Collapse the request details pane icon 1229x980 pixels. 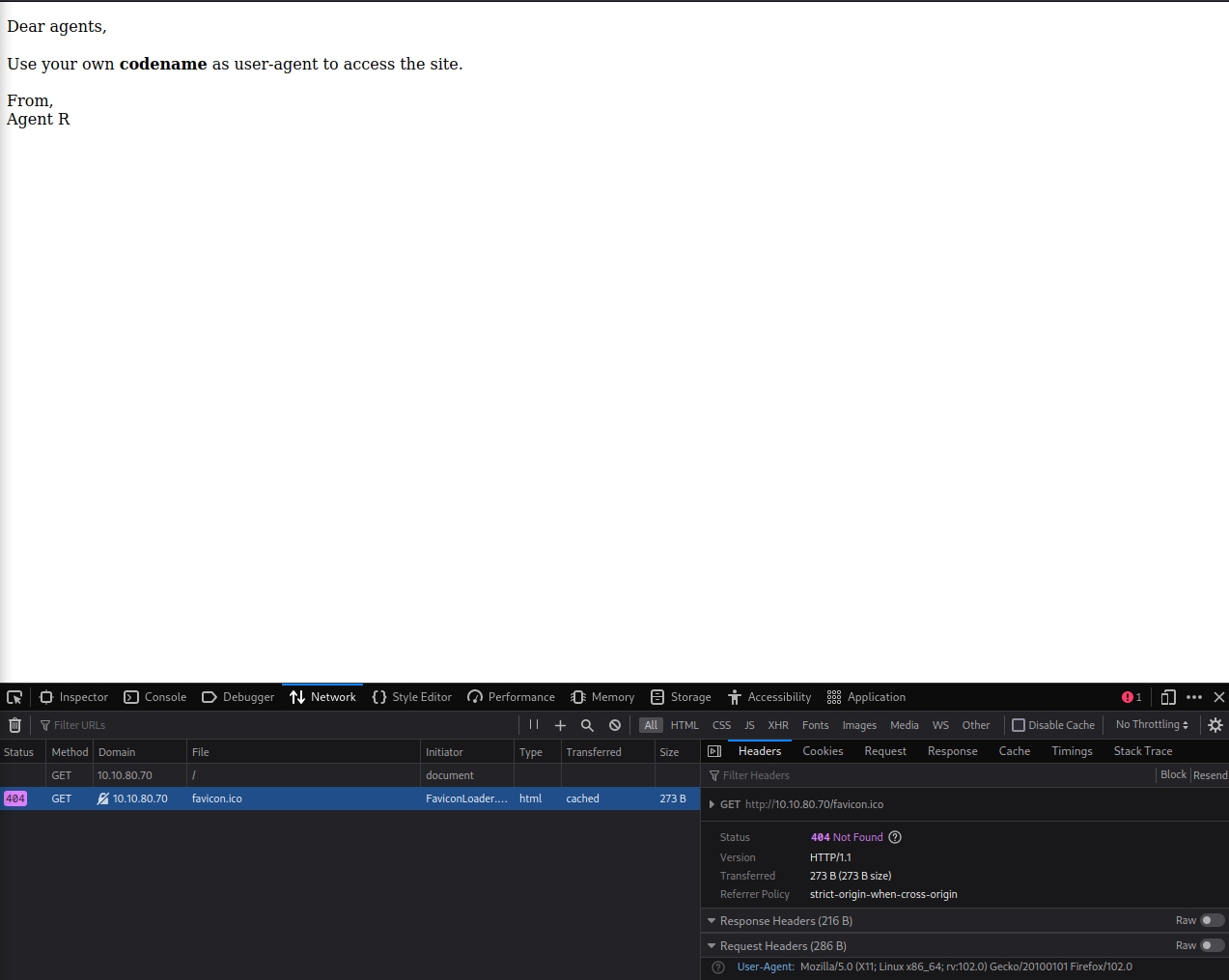[x=714, y=751]
